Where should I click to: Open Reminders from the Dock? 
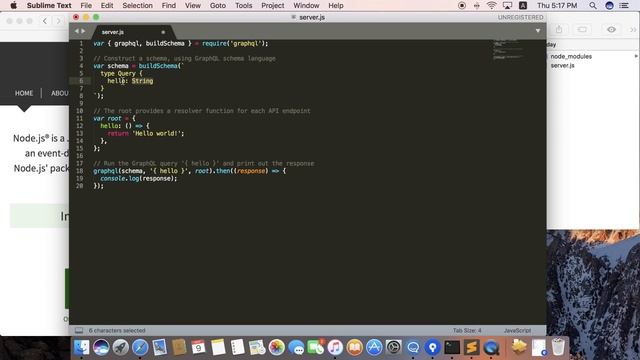238,347
